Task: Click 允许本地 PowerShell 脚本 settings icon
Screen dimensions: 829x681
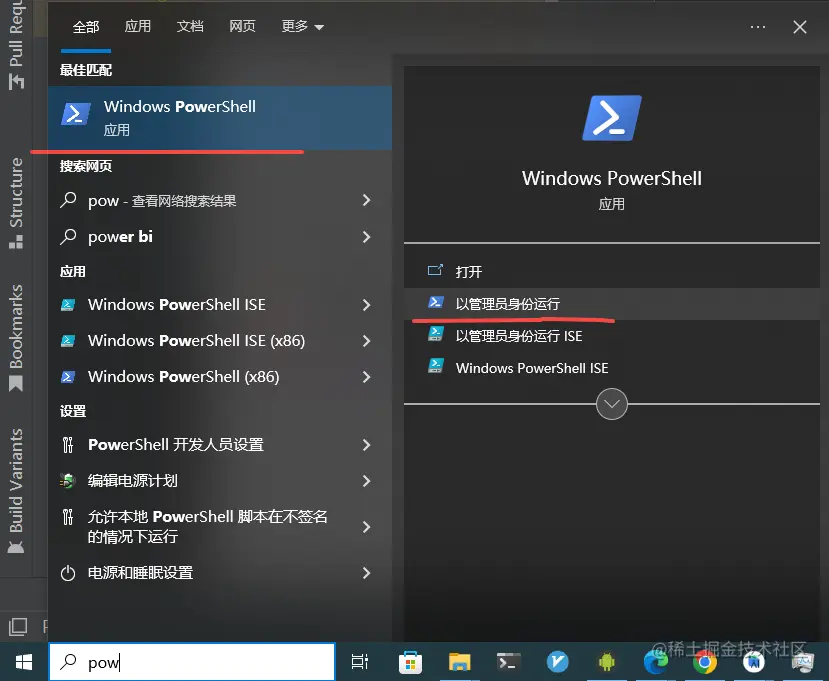Action: click(68, 517)
